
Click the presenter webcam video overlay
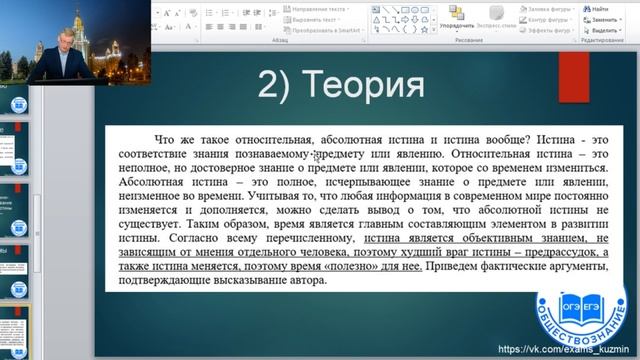(76, 42)
